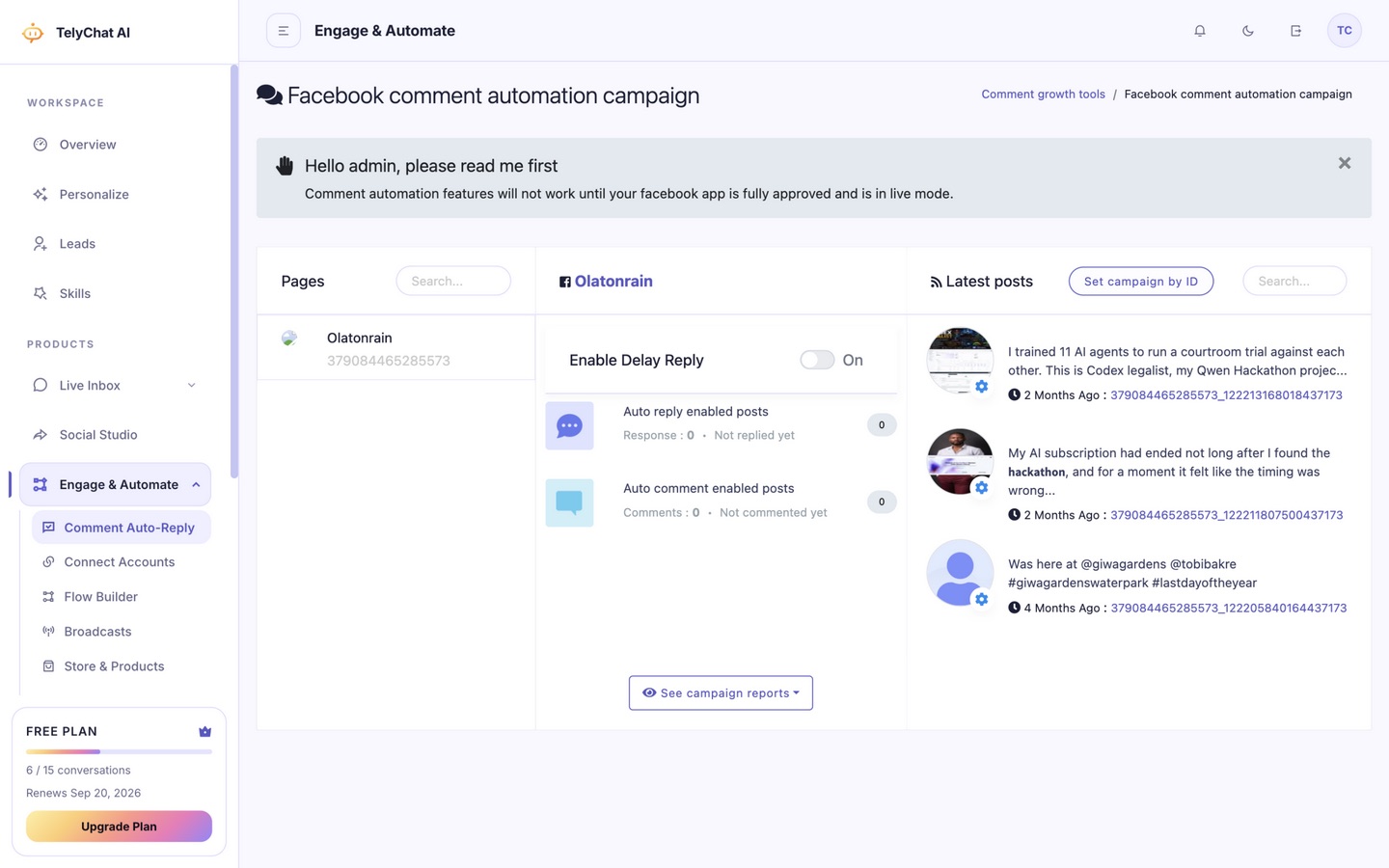Screen dimensions: 1389x868
Task: Click the Personalize sparkle icon
Action: click(x=41, y=194)
